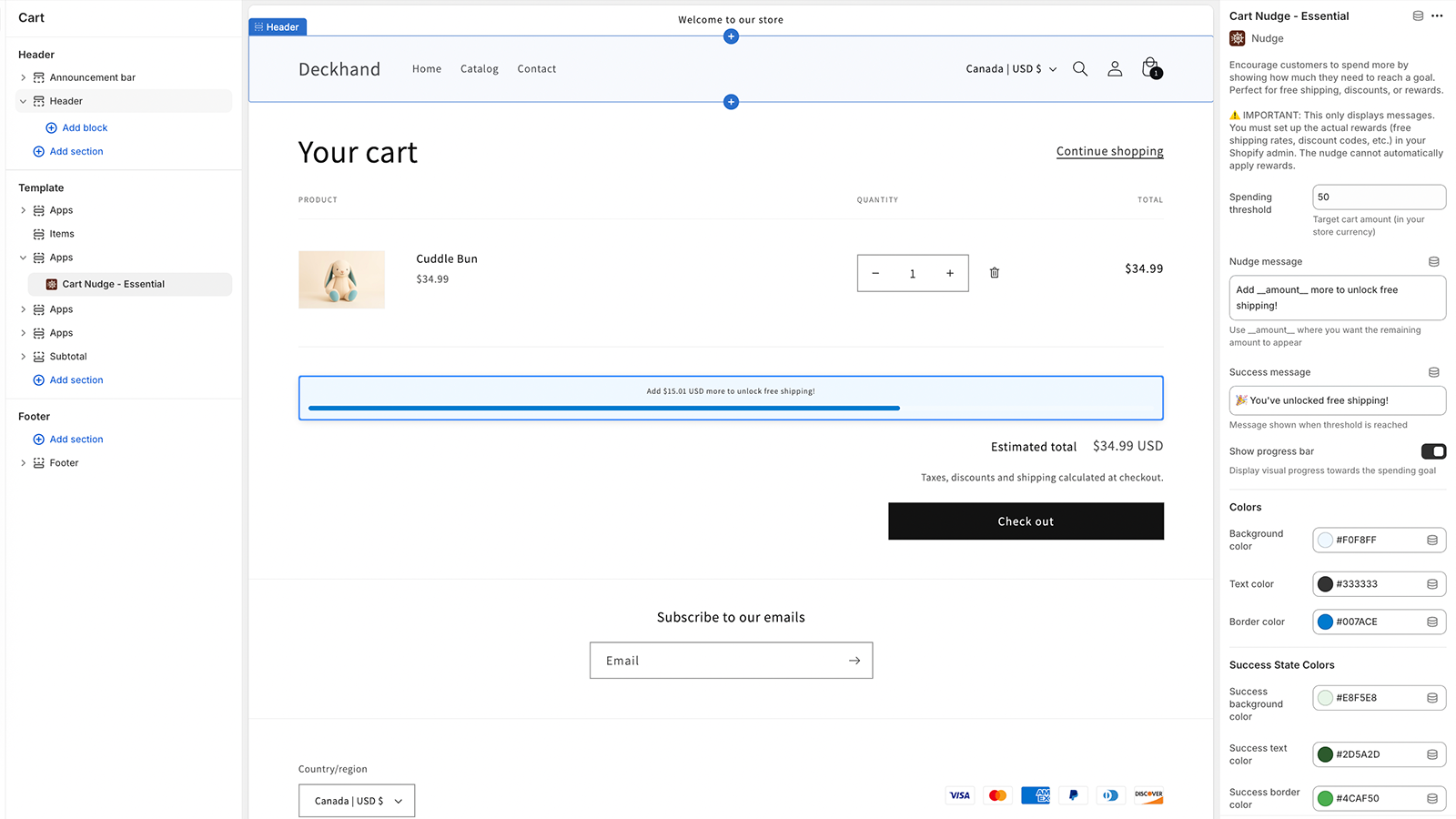Image resolution: width=1456 pixels, height=819 pixels.
Task: Follow the Continue shopping link
Action: (x=1109, y=151)
